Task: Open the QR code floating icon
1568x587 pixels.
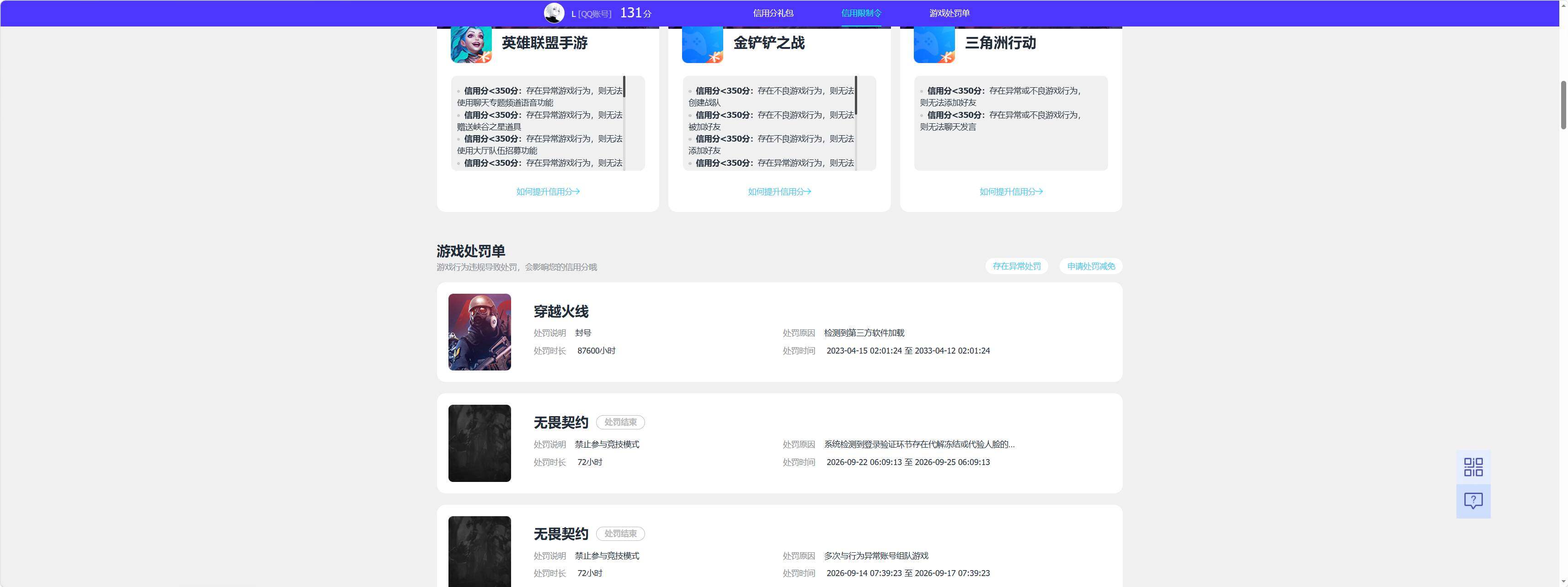Action: pos(1473,467)
